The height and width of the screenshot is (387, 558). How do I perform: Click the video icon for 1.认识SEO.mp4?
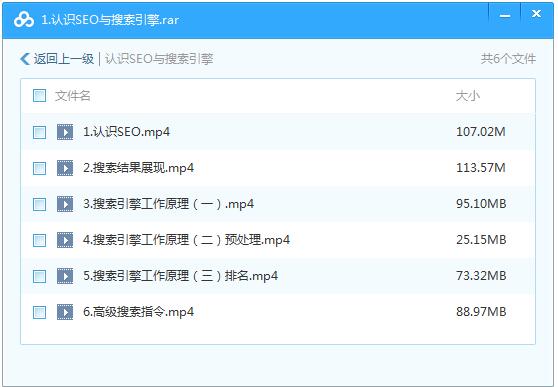[x=65, y=132]
